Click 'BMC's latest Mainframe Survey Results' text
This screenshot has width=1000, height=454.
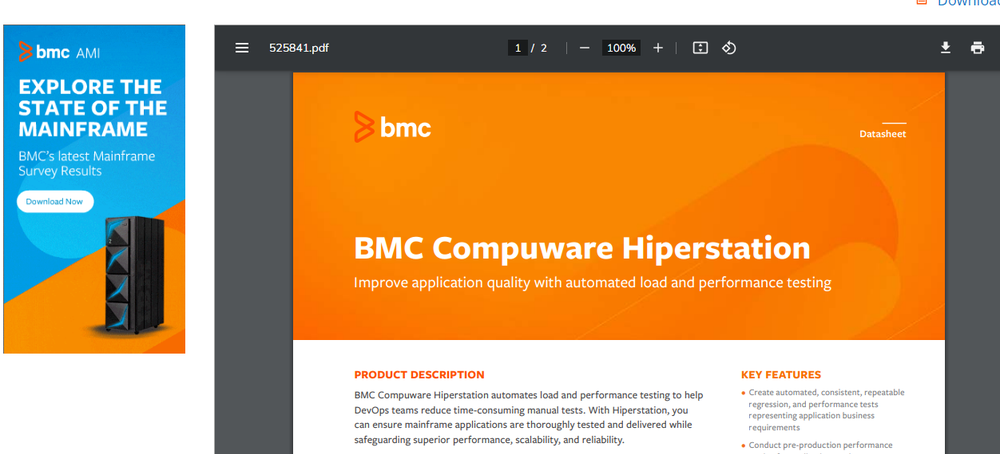click(87, 164)
